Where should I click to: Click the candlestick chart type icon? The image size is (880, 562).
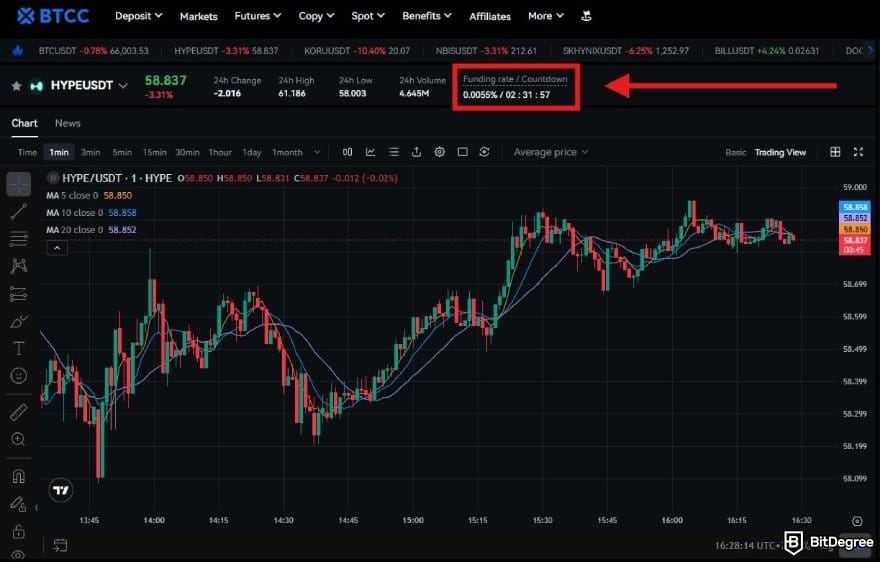[x=347, y=152]
